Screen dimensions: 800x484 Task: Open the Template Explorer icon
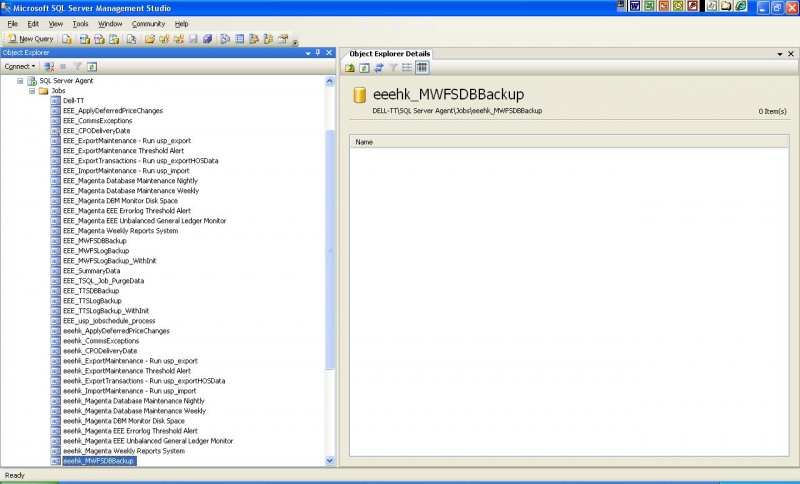(268, 39)
